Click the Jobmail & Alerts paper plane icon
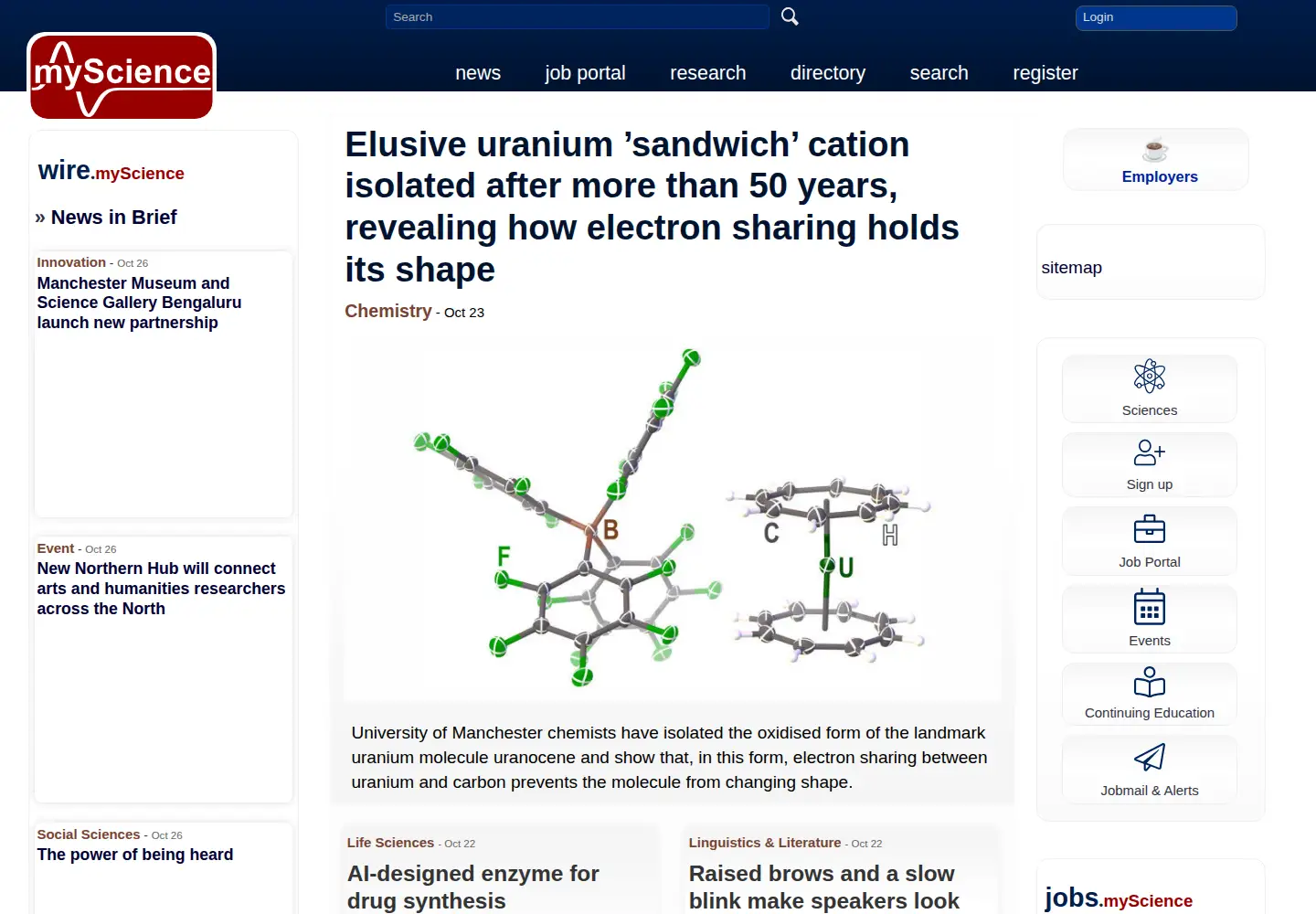This screenshot has height=914, width=1316. [1150, 757]
